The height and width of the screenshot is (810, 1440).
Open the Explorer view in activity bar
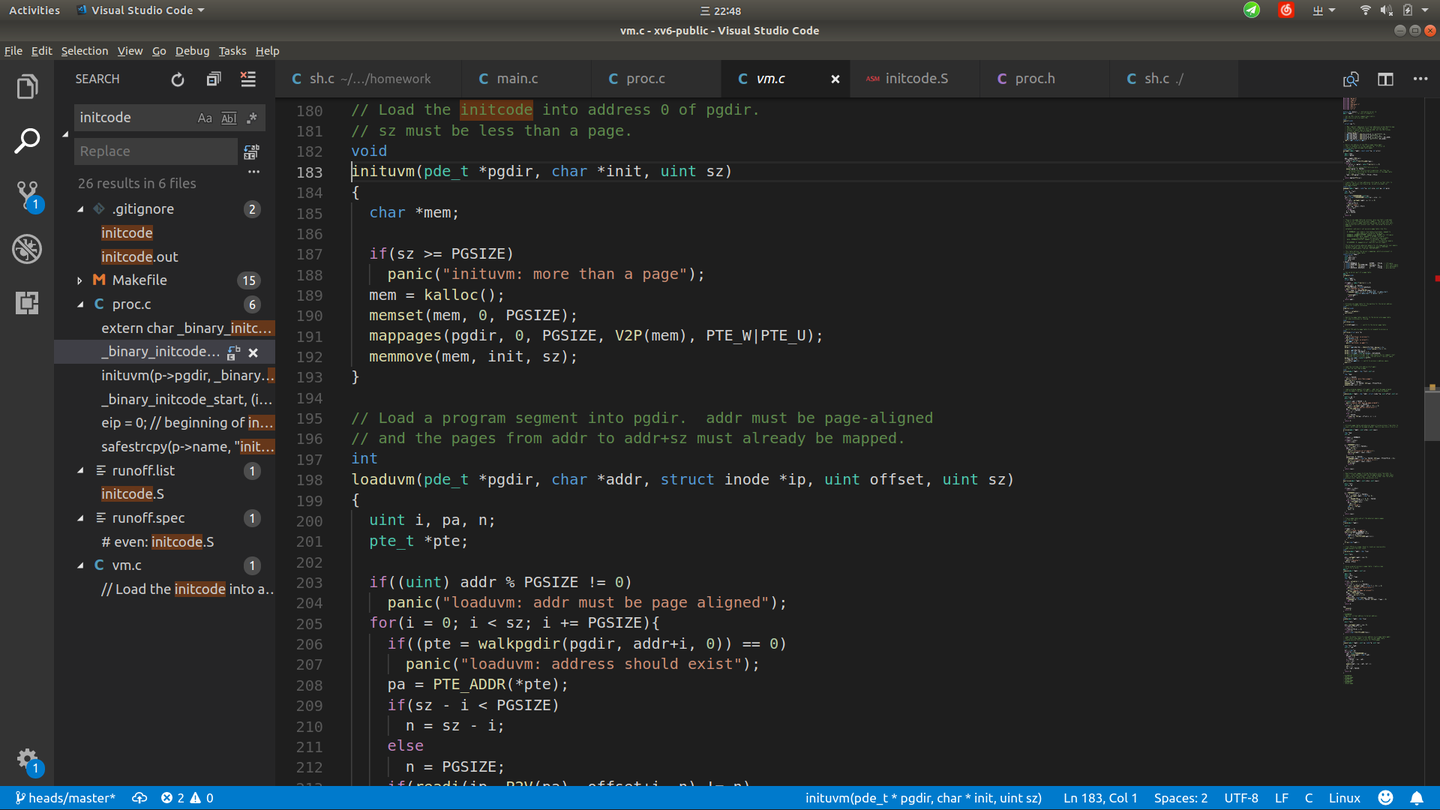pyautogui.click(x=27, y=87)
